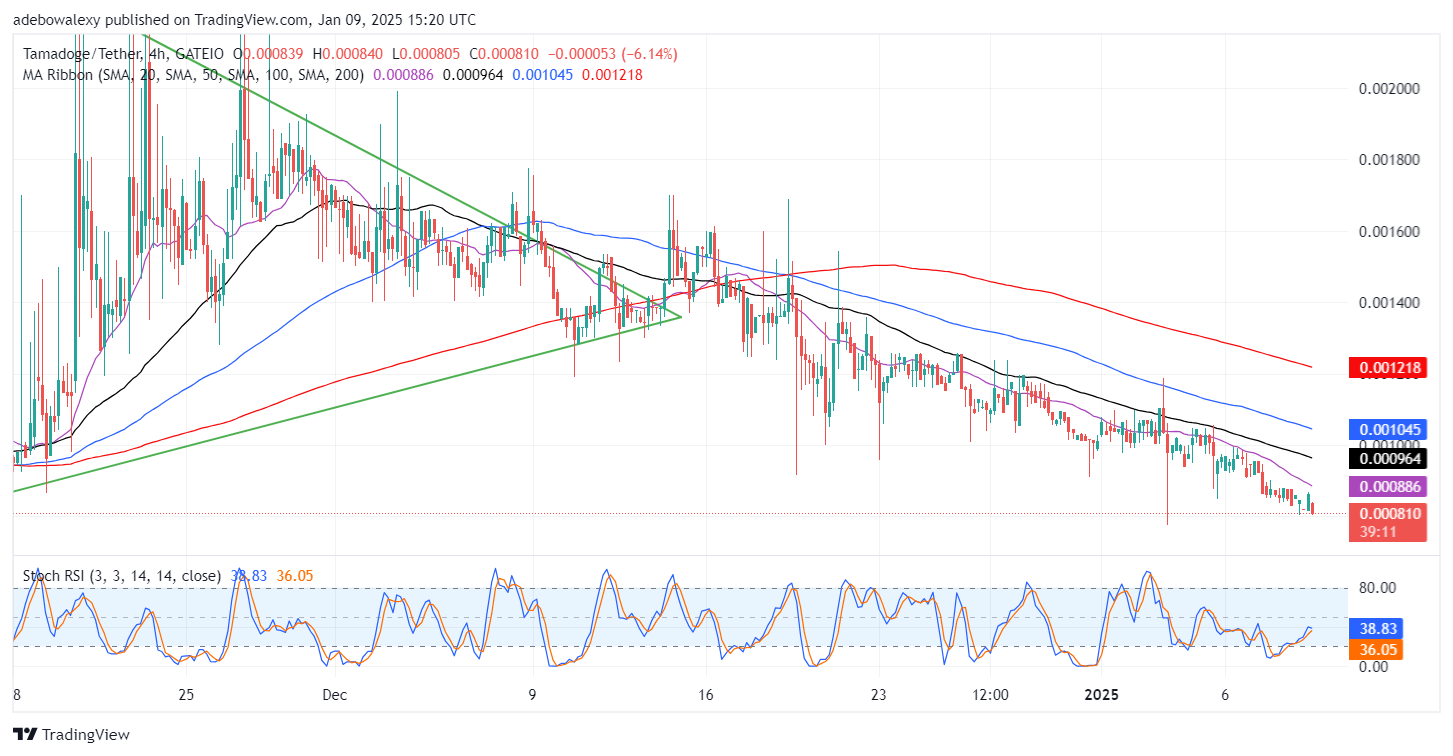1453x756 pixels.
Task: Click the black 0.000964 SMA price label
Action: [1387, 459]
